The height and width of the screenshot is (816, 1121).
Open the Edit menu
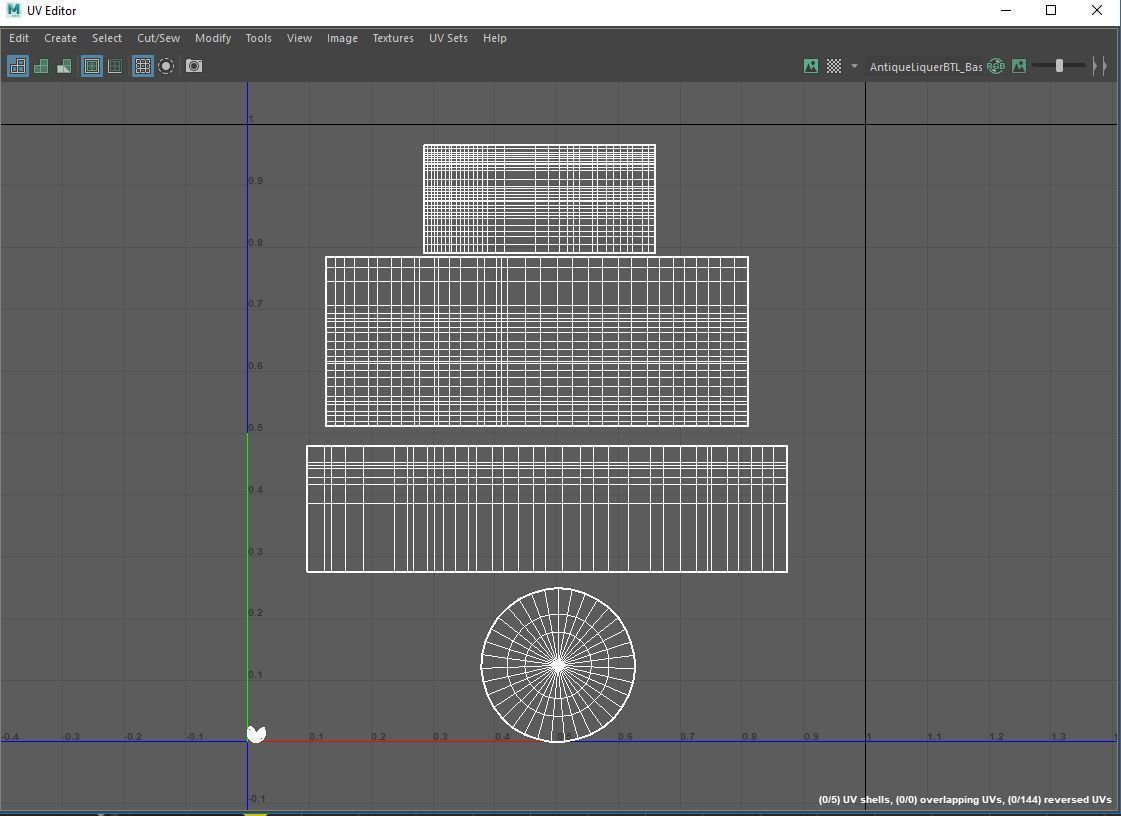[x=19, y=38]
